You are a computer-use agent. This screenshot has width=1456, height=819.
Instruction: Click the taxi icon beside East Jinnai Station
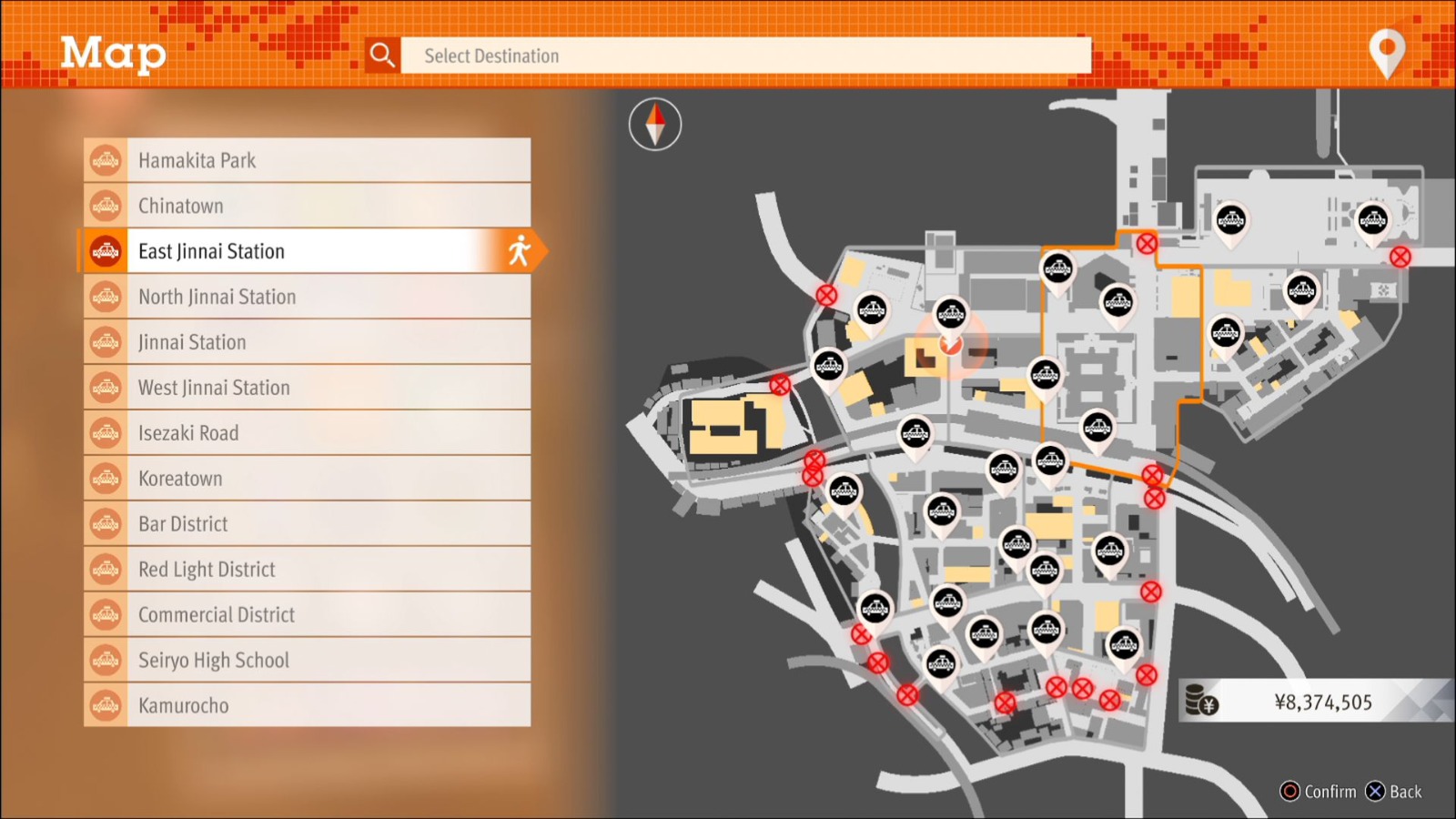[x=106, y=251]
